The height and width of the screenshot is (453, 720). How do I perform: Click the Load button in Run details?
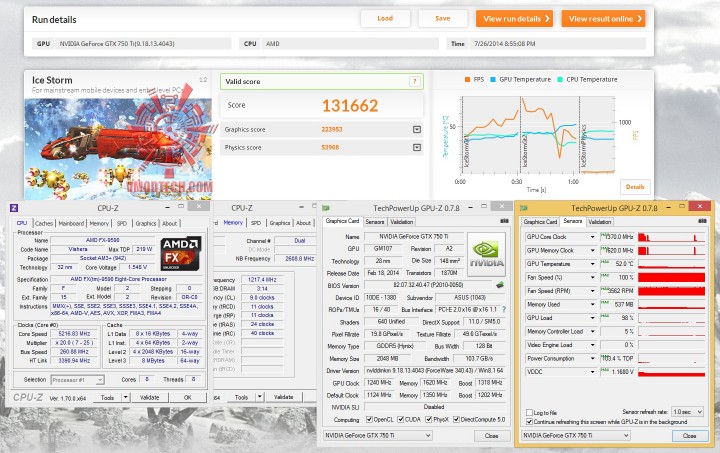[385, 18]
